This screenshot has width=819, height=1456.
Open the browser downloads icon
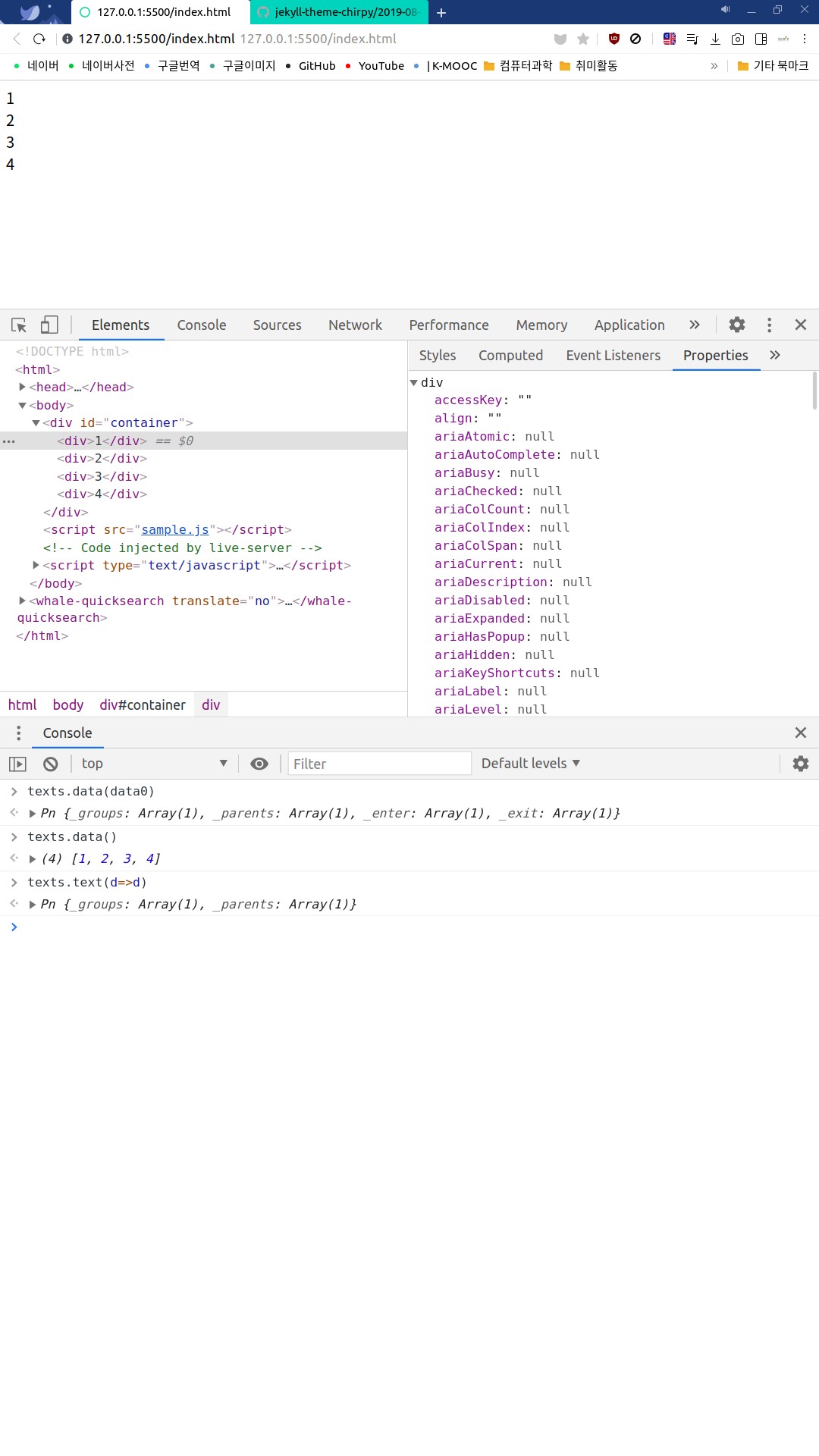[x=715, y=39]
